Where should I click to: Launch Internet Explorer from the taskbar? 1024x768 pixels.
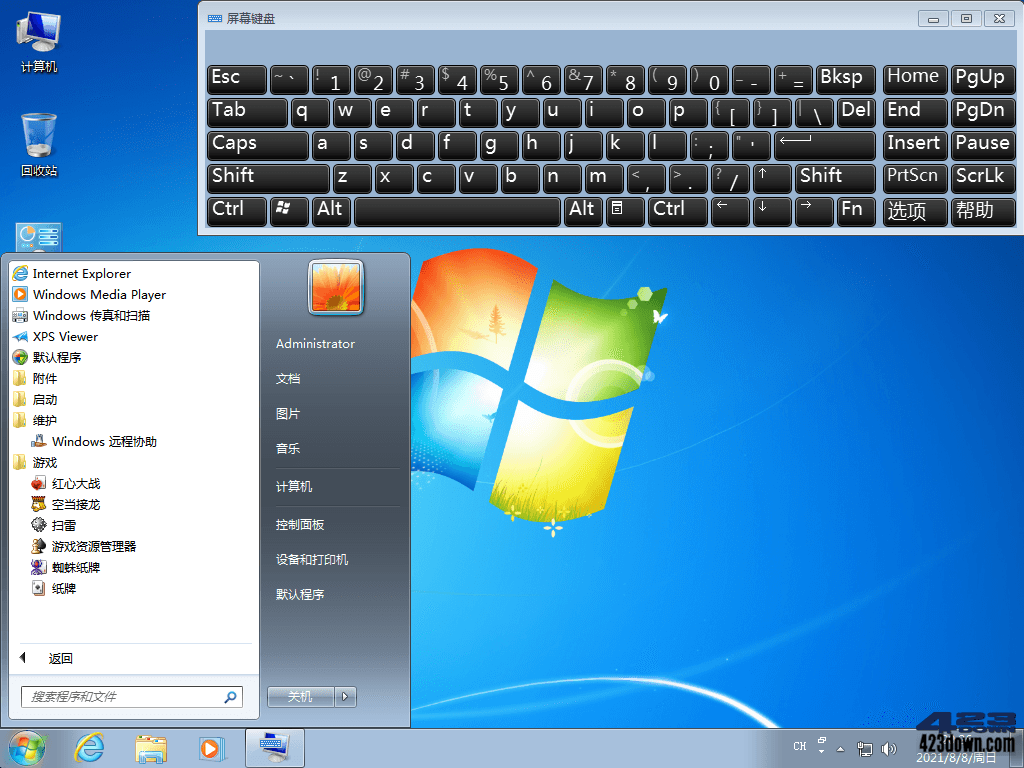(89, 747)
